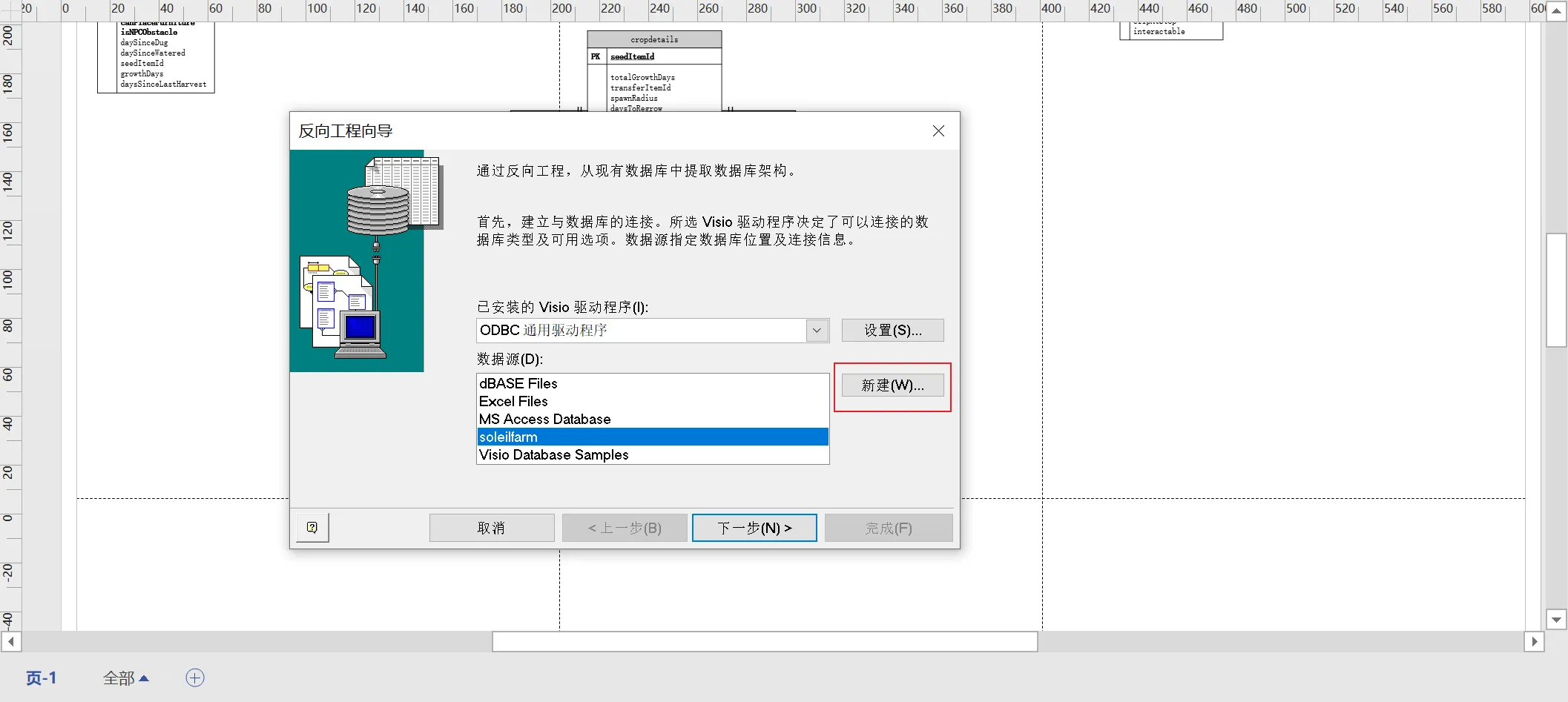Image resolution: width=1568 pixels, height=702 pixels.
Task: Click daysSinceLastHarvest field in left table
Action: pos(163,84)
